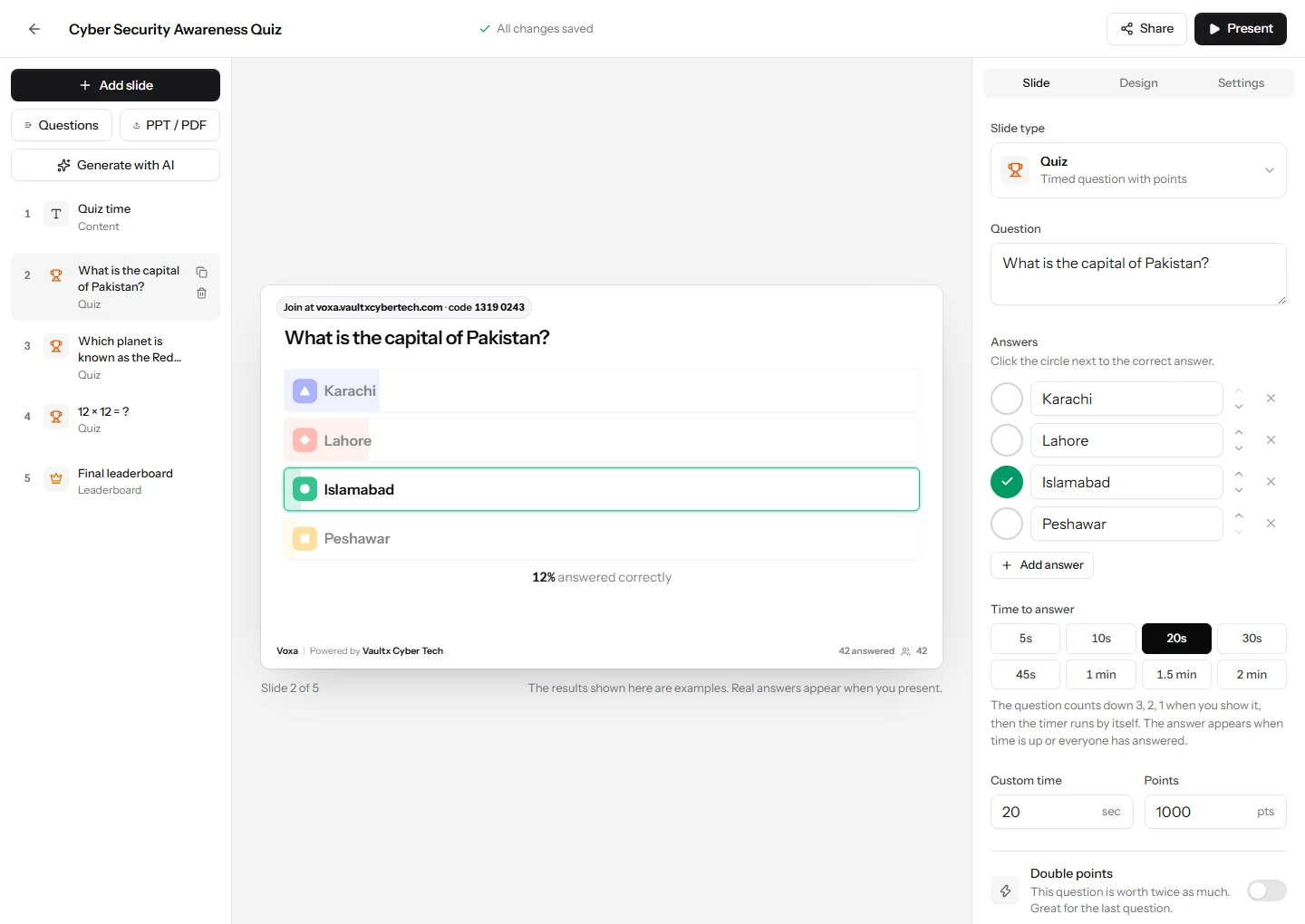The height and width of the screenshot is (924, 1305).
Task: Move Islamabad answer down
Action: [x=1239, y=490]
